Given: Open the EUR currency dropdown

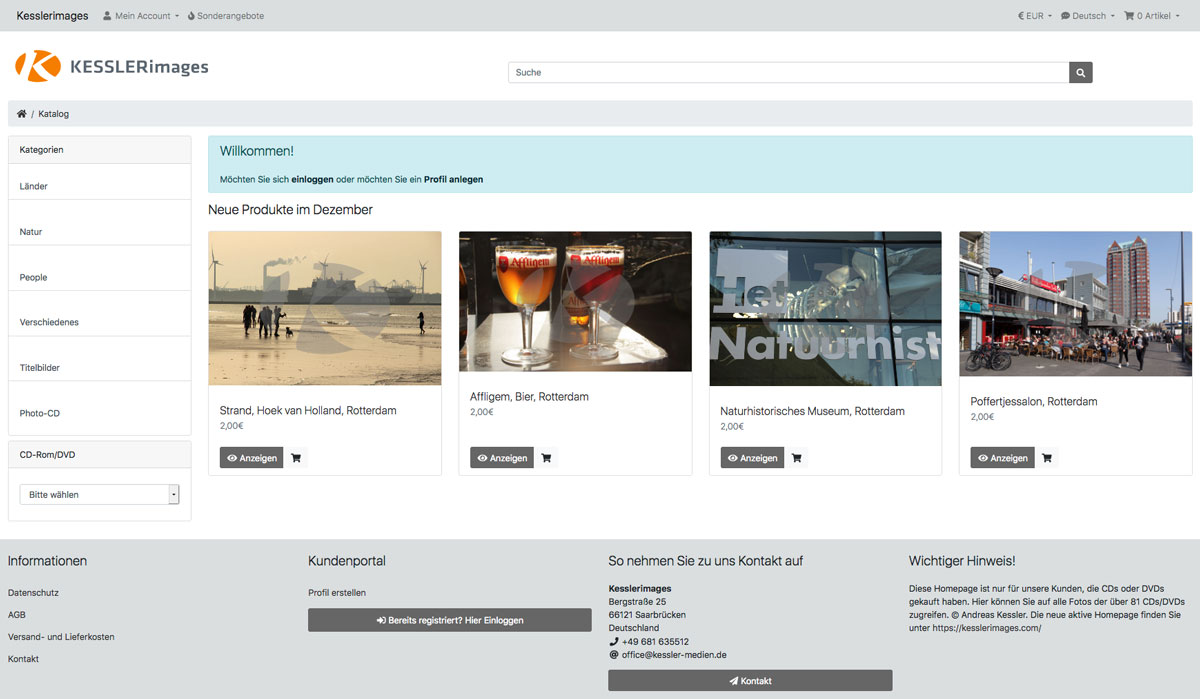Looking at the screenshot, I should tap(1034, 16).
